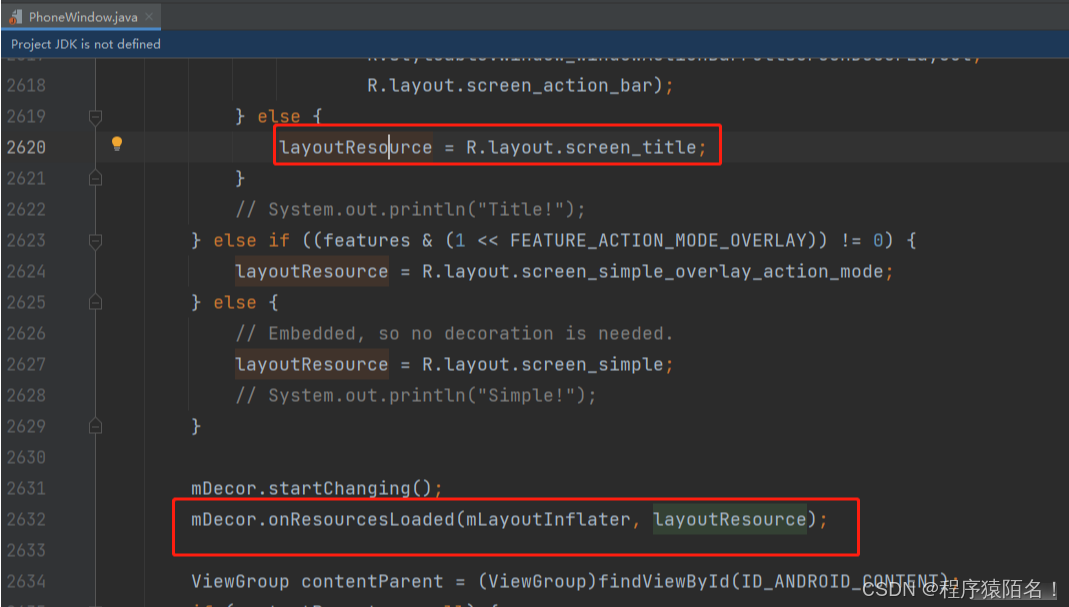
Task: Click the Java class icon on the editor tab
Action: [16, 16]
